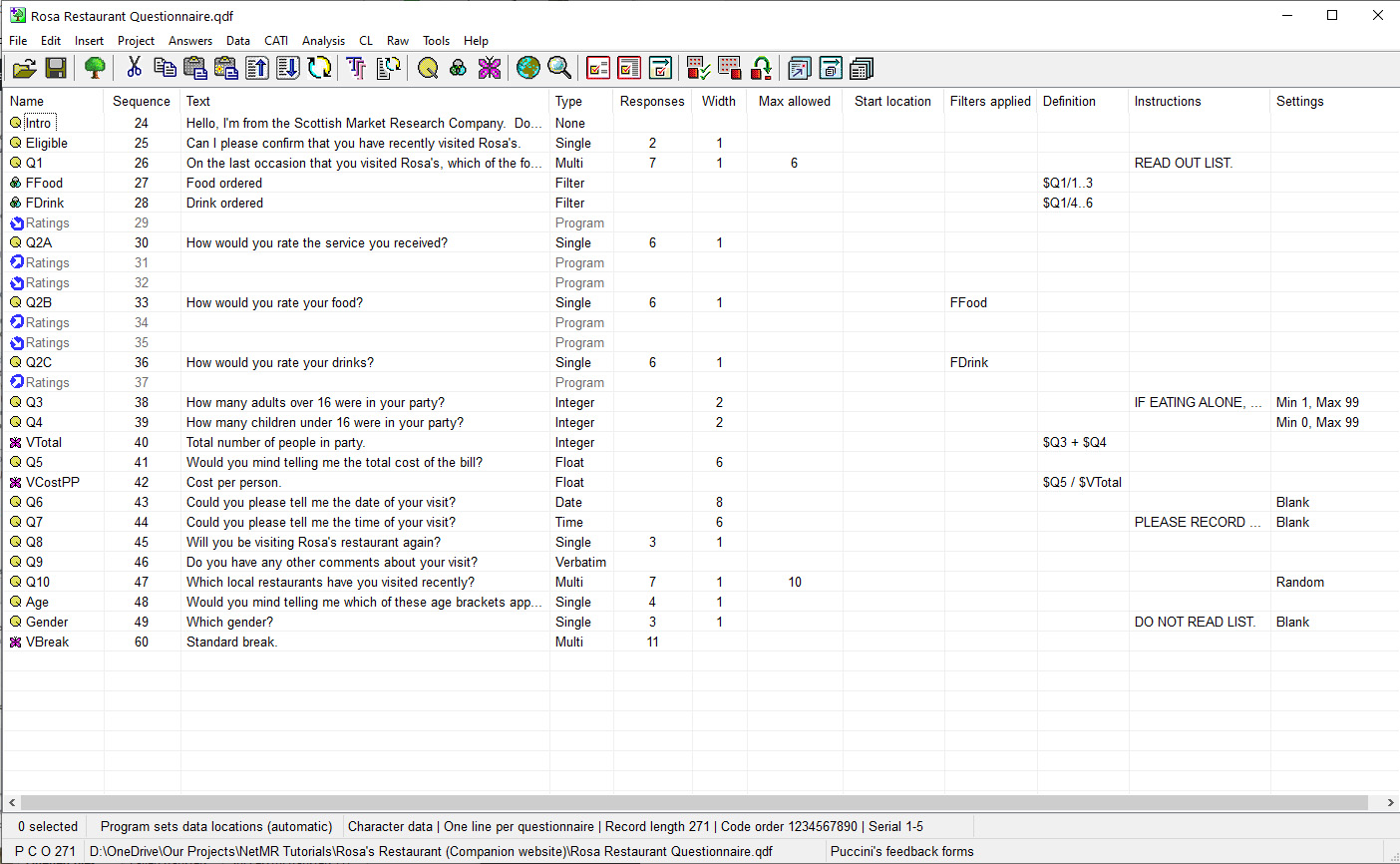Click the move up arrow icon
Image resolution: width=1400 pixels, height=864 pixels.
click(x=257, y=68)
